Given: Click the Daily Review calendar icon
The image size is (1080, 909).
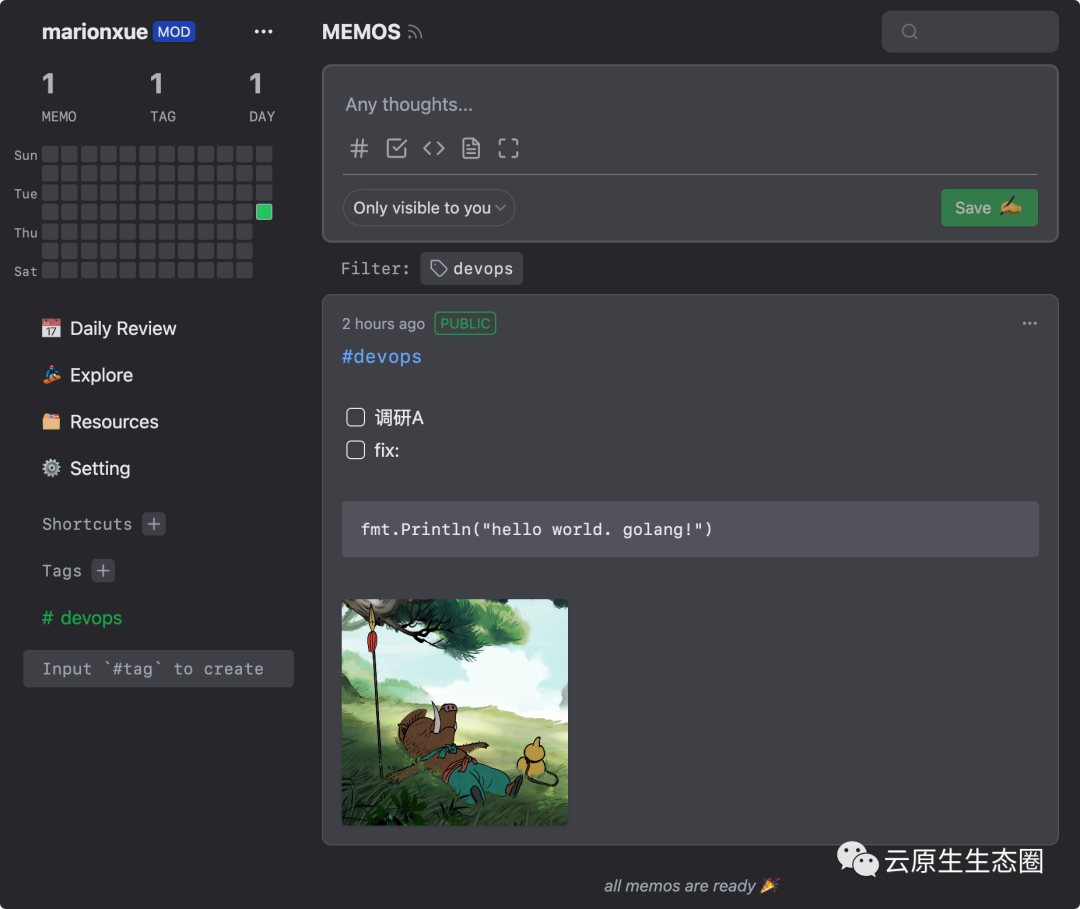Looking at the screenshot, I should (51, 328).
